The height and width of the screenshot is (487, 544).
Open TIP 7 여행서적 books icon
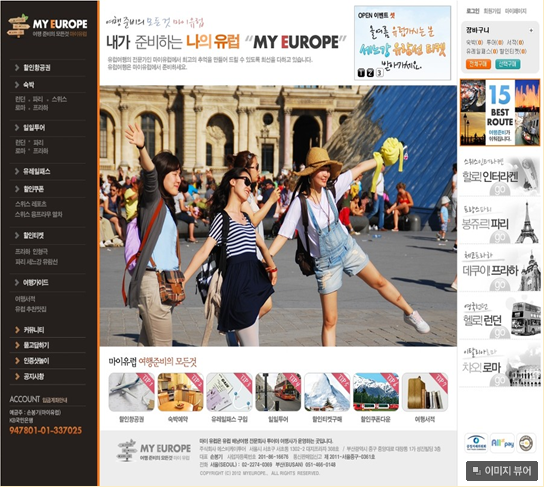[x=425, y=392]
